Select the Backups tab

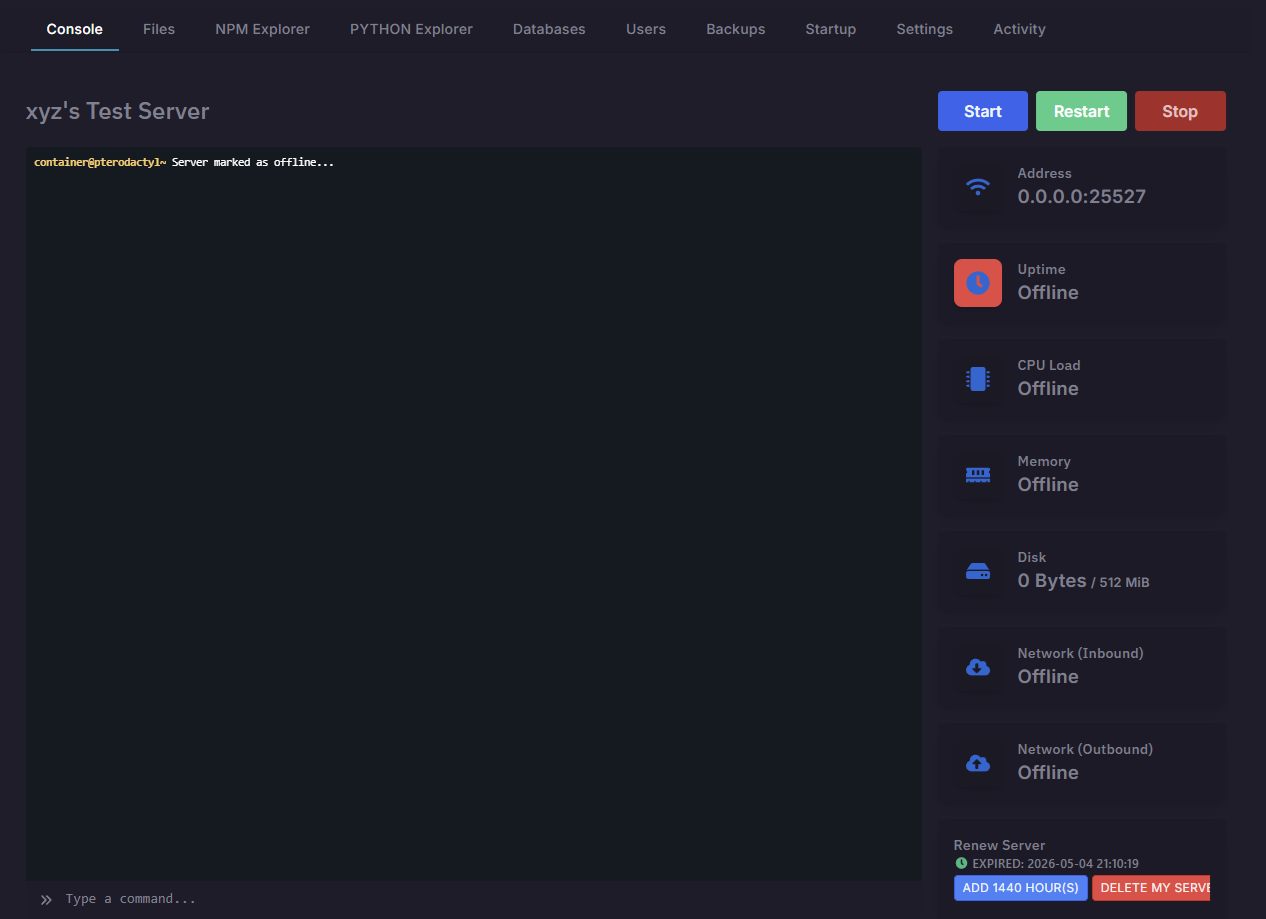[735, 29]
